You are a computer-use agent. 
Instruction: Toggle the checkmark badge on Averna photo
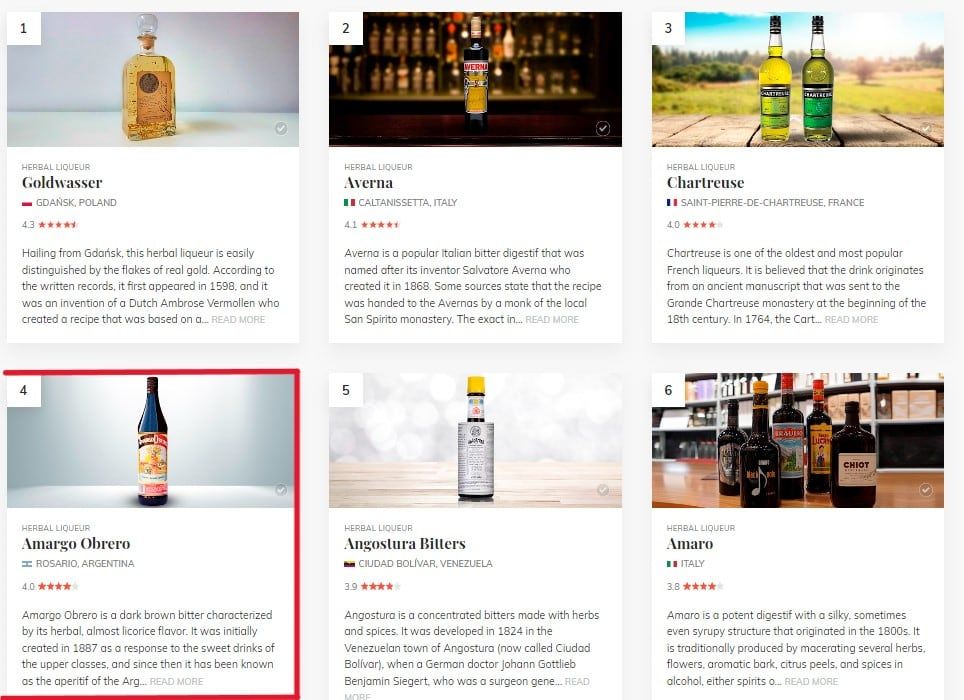[603, 128]
